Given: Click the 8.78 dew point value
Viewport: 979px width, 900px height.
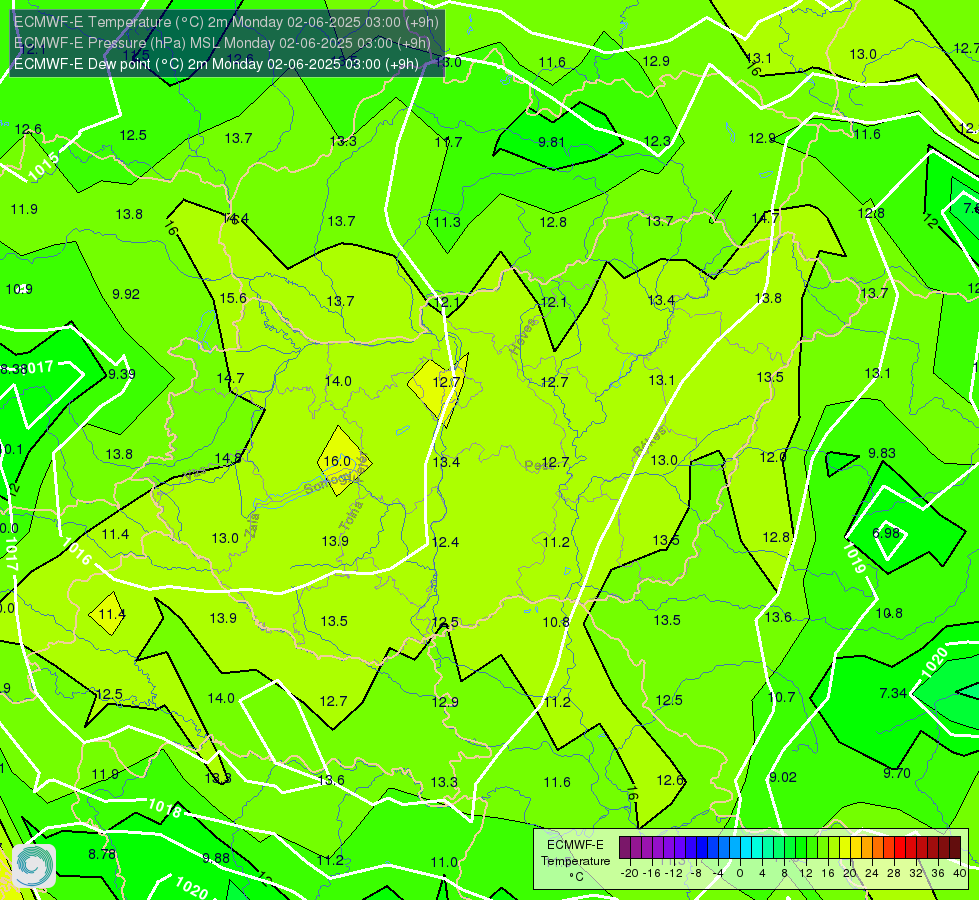Looking at the screenshot, I should [102, 854].
